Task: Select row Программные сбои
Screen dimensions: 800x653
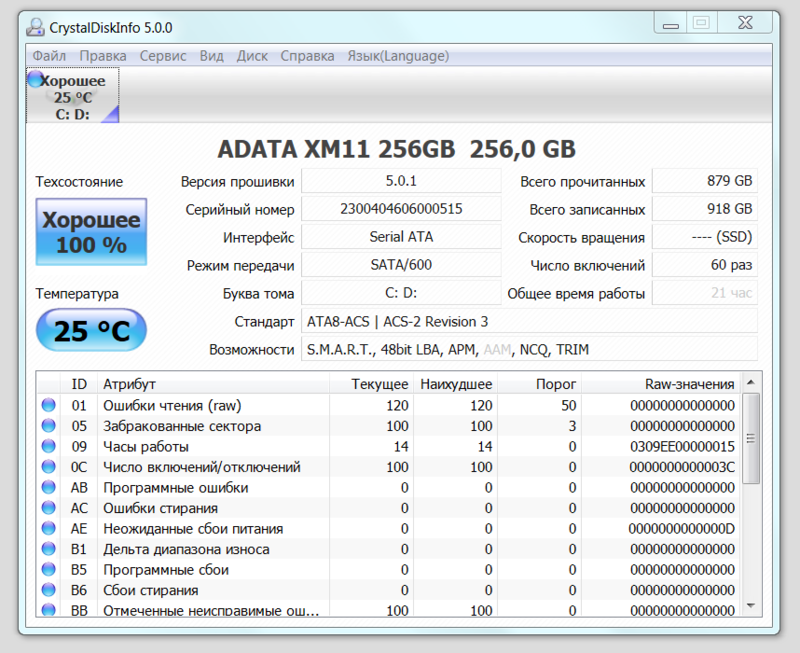Action: coord(389,569)
